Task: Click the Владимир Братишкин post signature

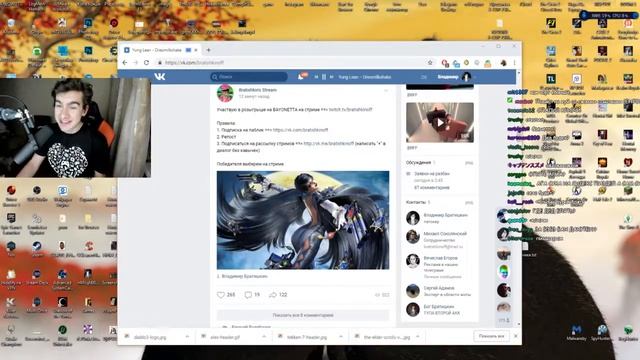Action: [x=244, y=276]
